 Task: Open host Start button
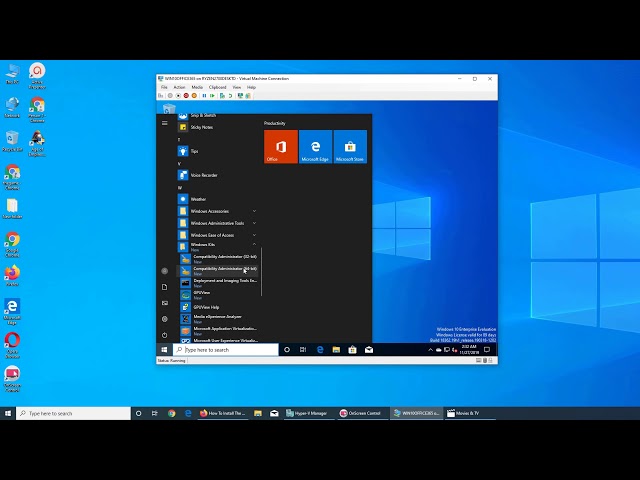[8, 413]
